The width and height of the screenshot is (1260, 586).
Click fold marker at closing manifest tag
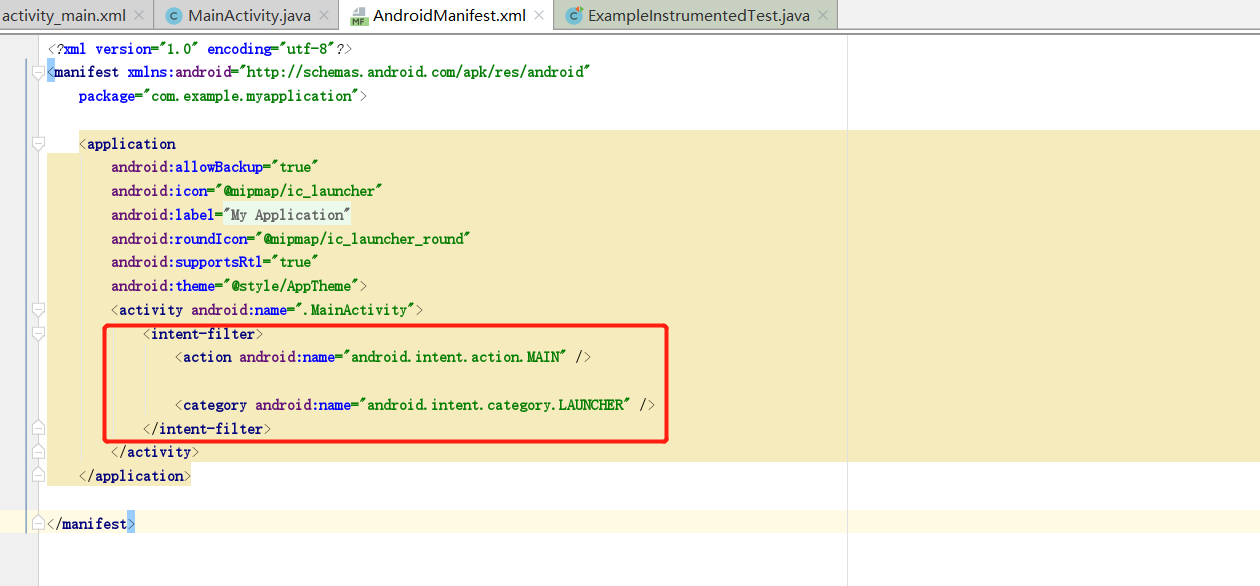[x=39, y=523]
